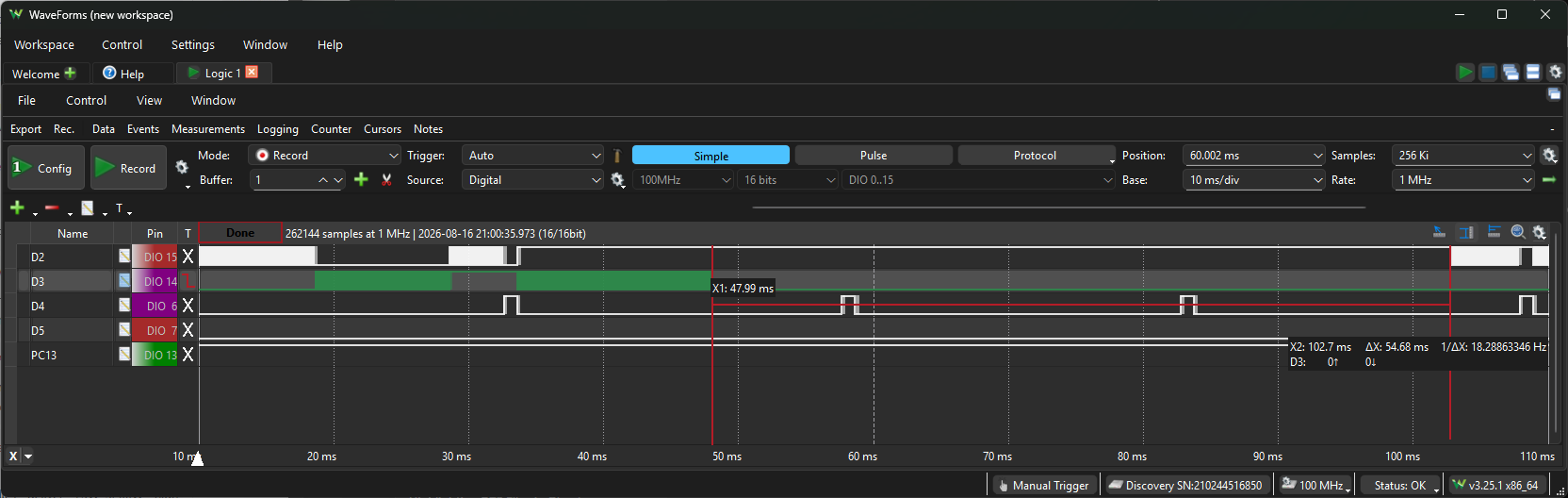Undock the Logic instrument window icon

pos(1554,93)
